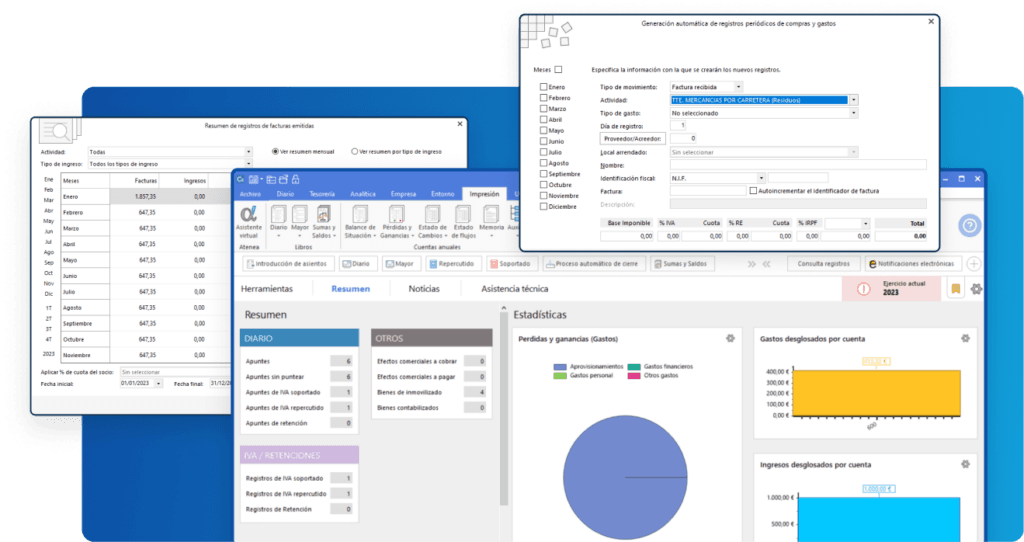The width and height of the screenshot is (1024, 542).
Task: Expand the Balance de Situación dropdown arrow
Action: [x=375, y=236]
